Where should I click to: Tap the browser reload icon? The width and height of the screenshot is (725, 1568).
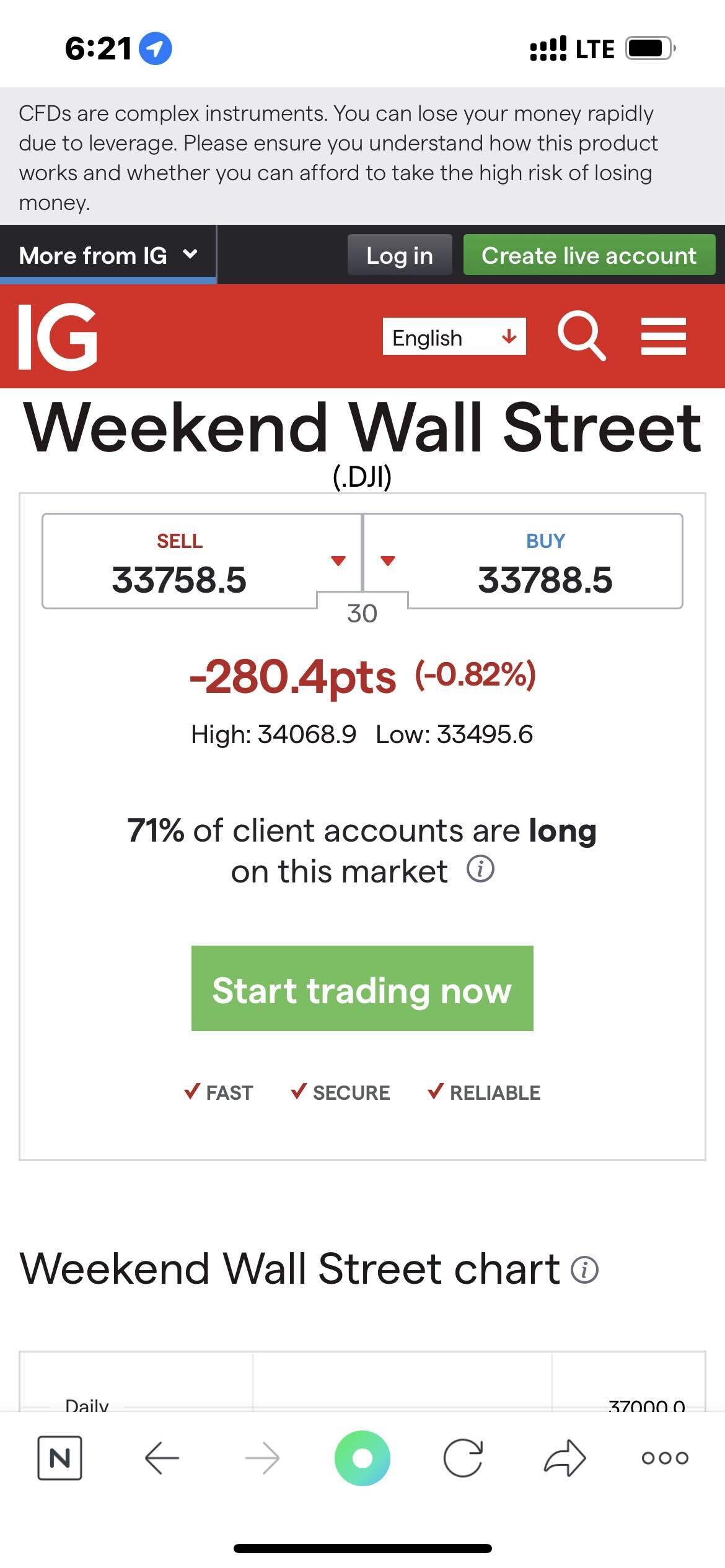click(x=463, y=1458)
